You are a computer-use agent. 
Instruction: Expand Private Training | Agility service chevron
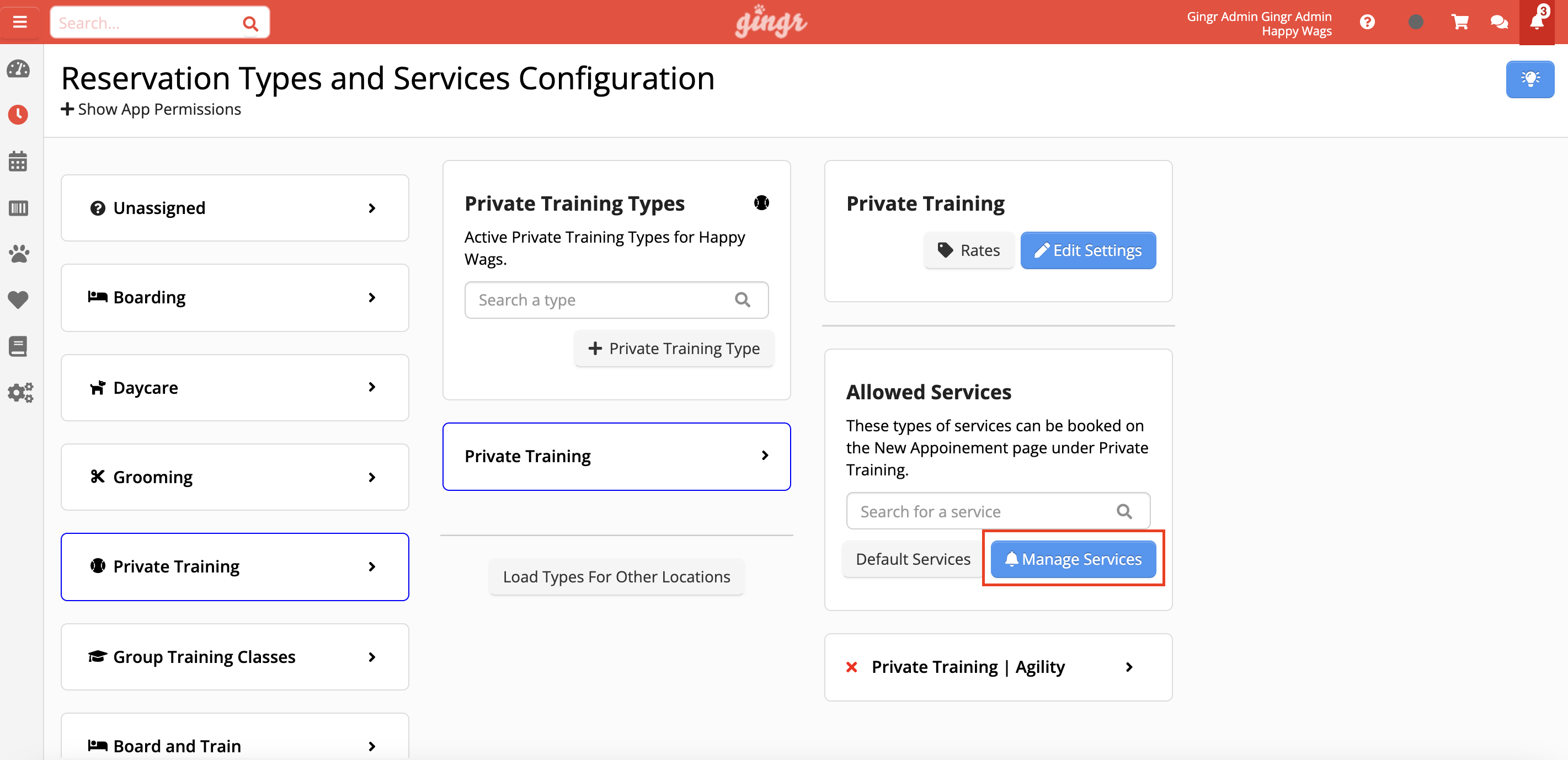pos(1129,667)
